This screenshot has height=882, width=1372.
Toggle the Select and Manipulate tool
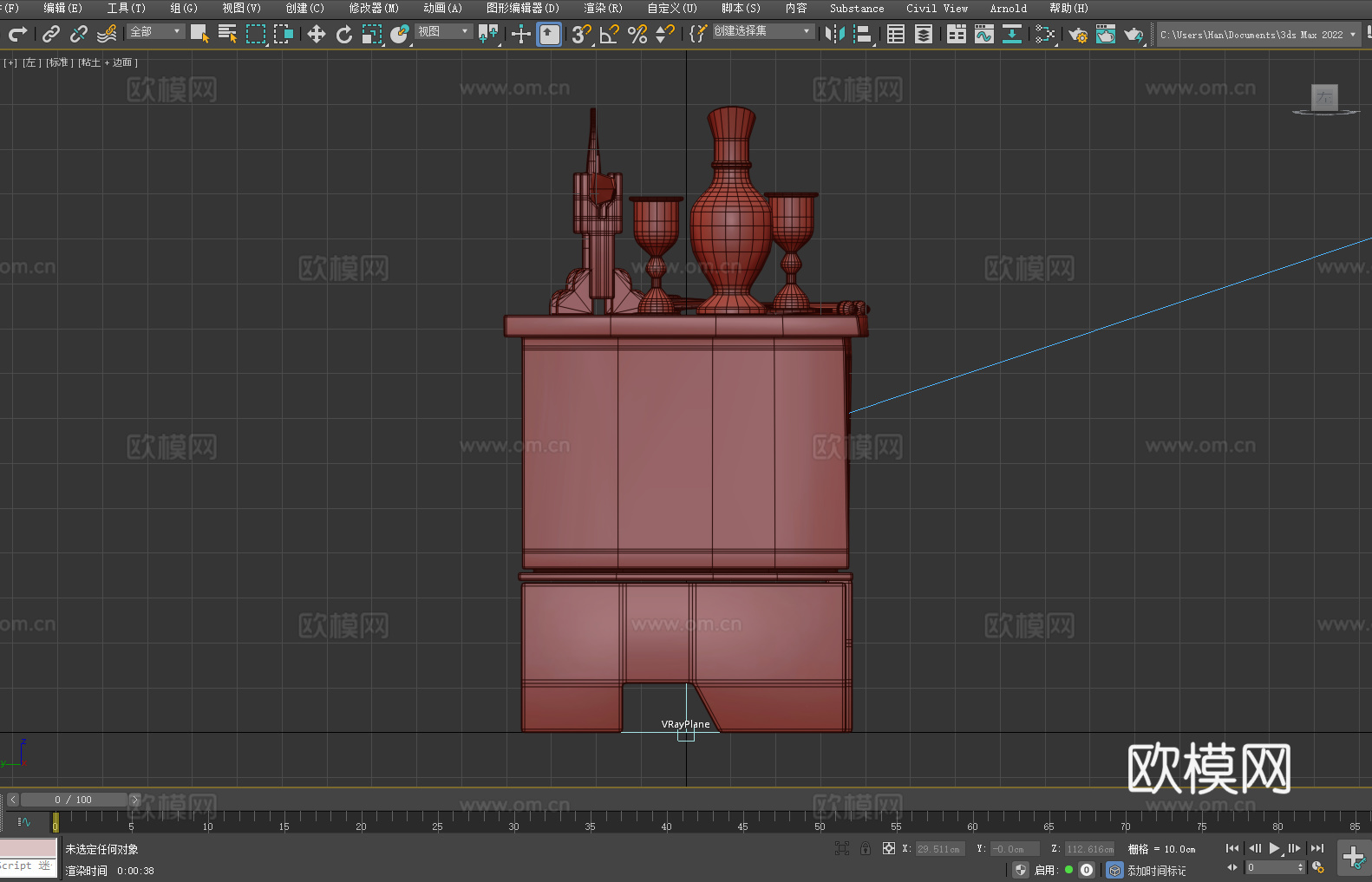521,34
